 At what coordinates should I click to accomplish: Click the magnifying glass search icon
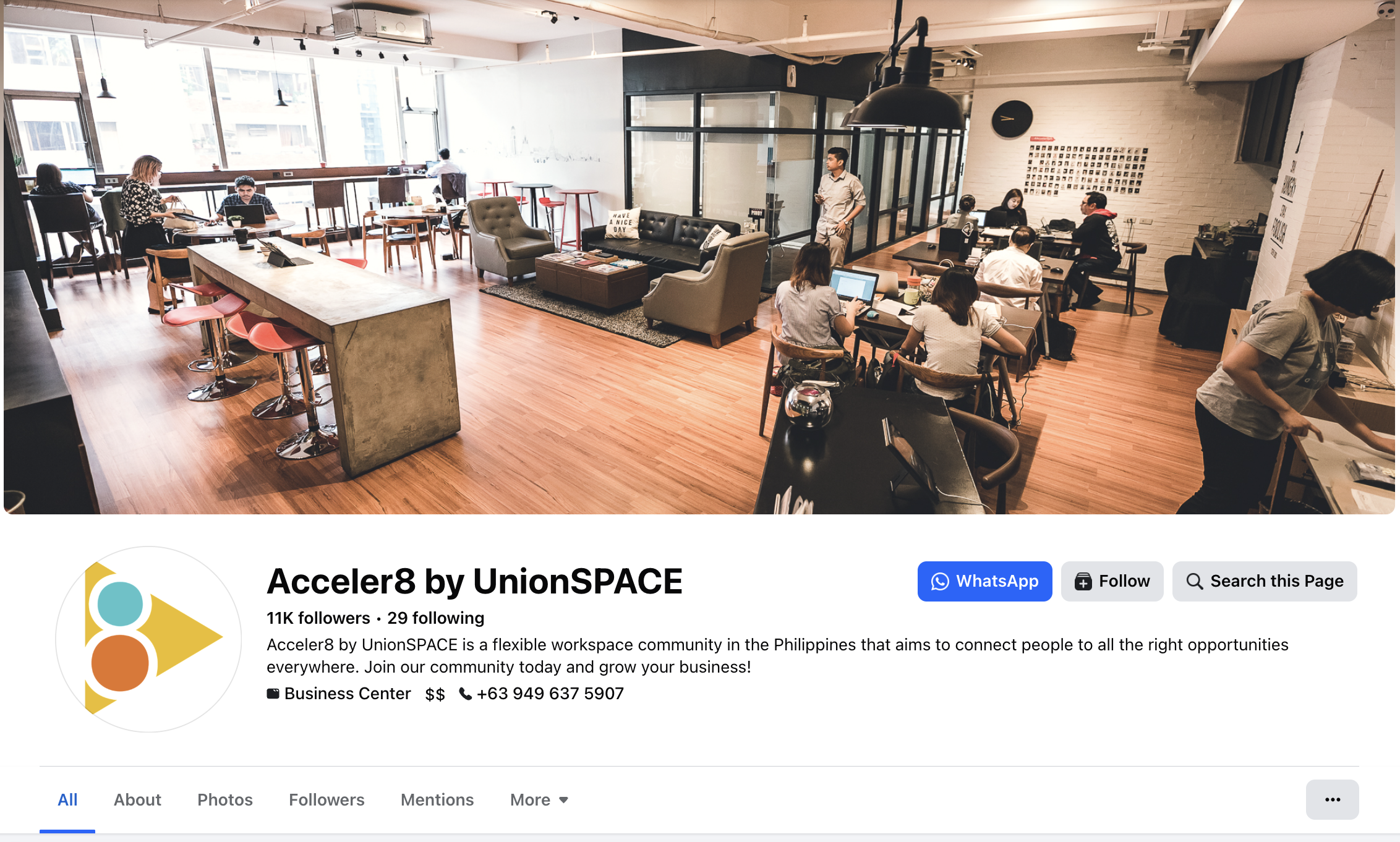pyautogui.click(x=1194, y=582)
